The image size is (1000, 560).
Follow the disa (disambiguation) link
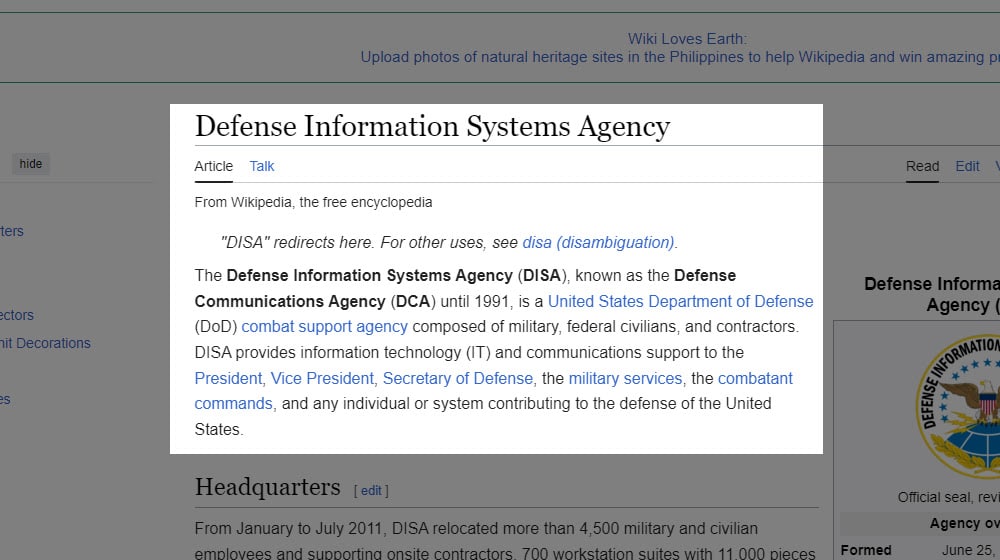(598, 243)
